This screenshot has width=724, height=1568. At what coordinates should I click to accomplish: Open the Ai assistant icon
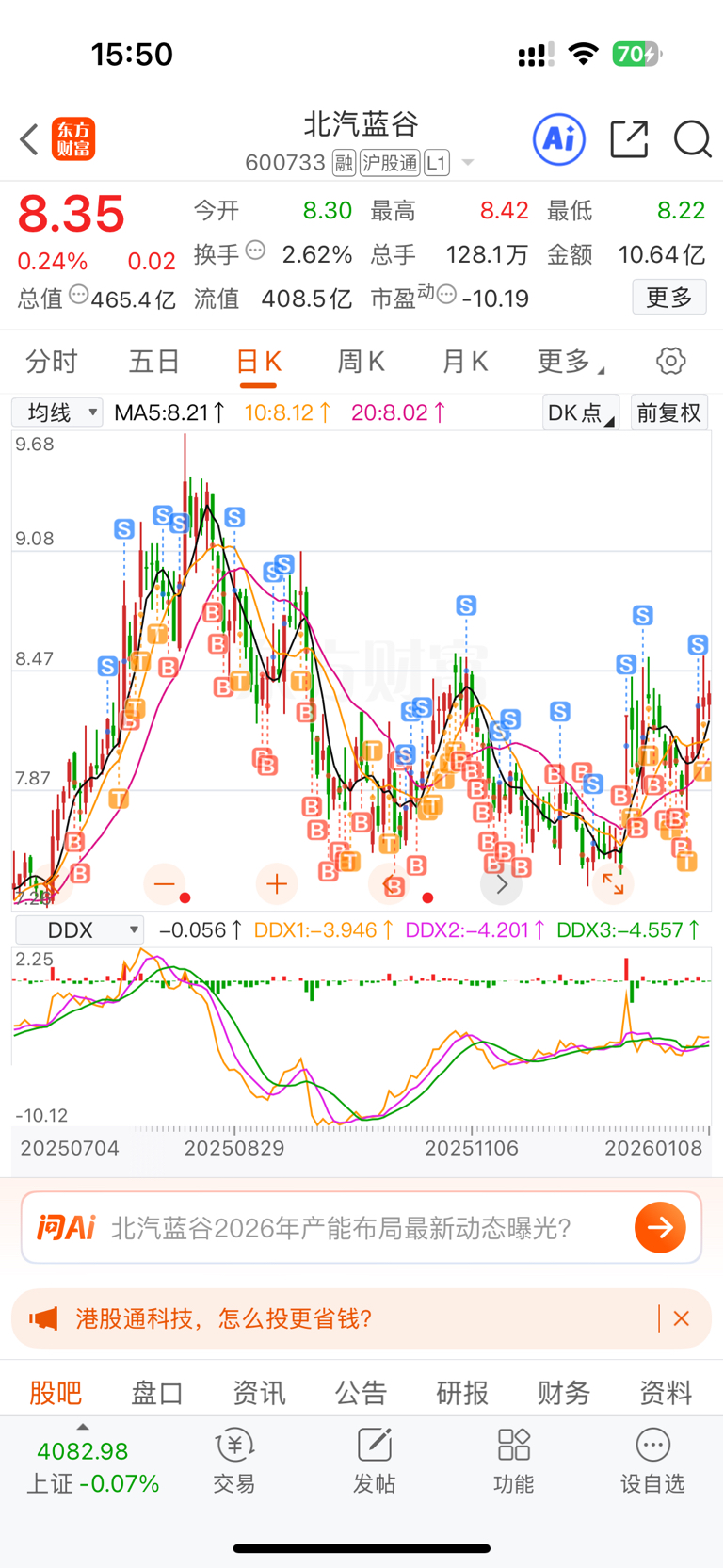pyautogui.click(x=559, y=140)
